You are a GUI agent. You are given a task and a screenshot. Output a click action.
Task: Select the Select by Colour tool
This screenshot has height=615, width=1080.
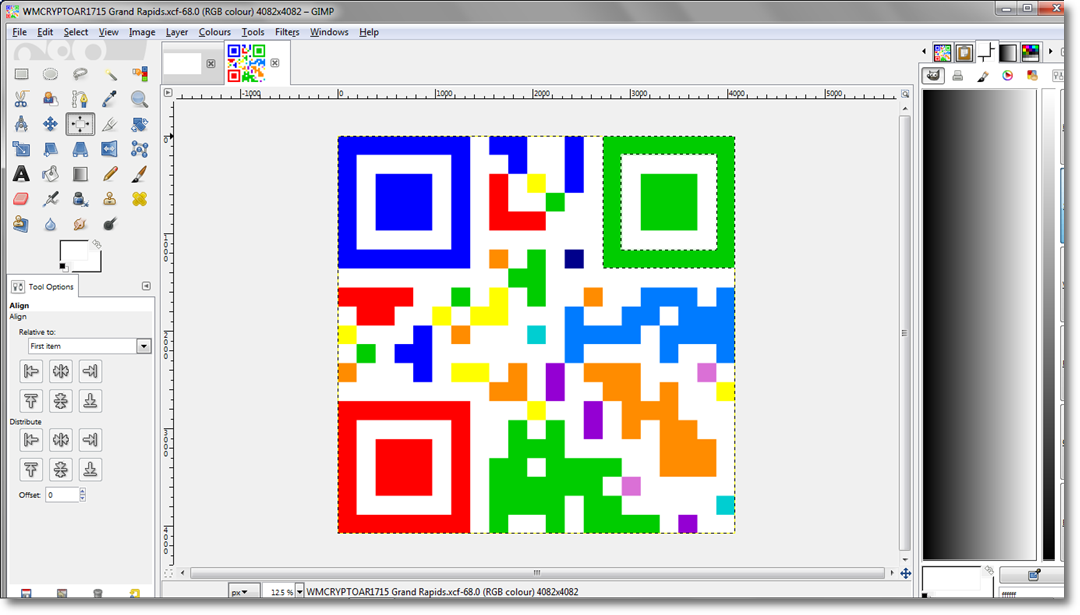pos(139,74)
